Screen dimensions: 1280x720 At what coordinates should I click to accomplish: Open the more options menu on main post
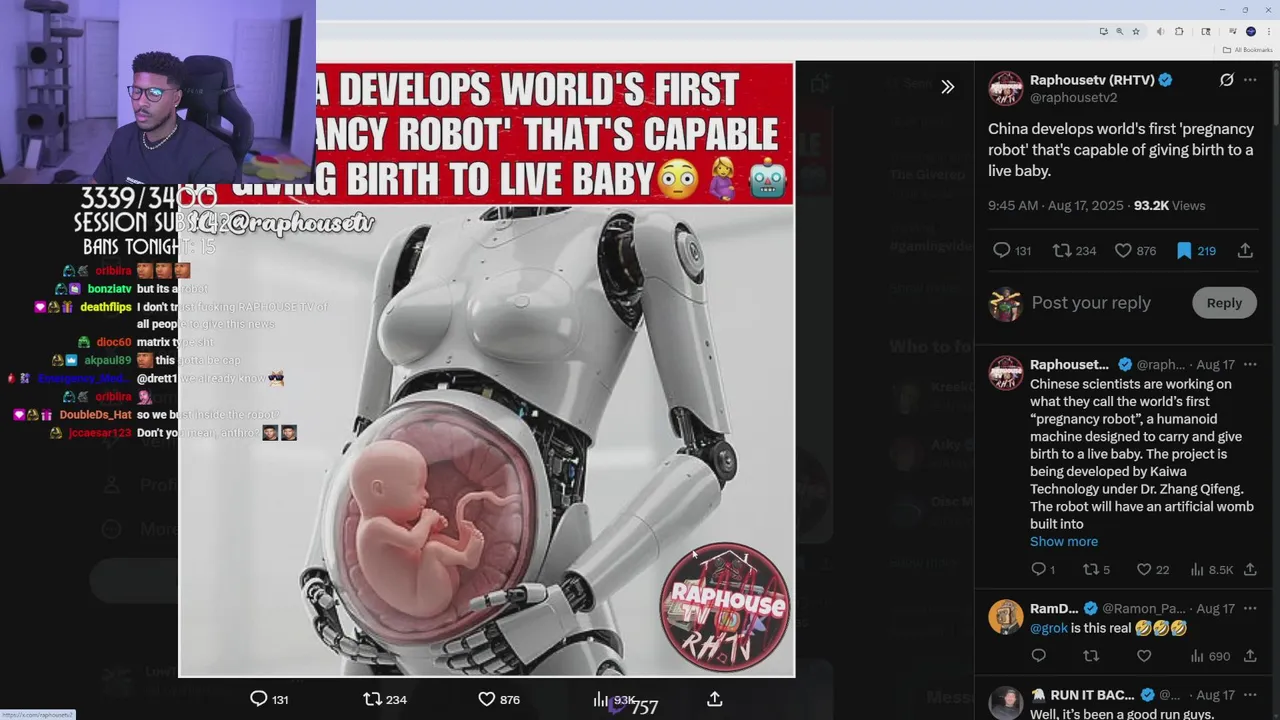[1250, 80]
